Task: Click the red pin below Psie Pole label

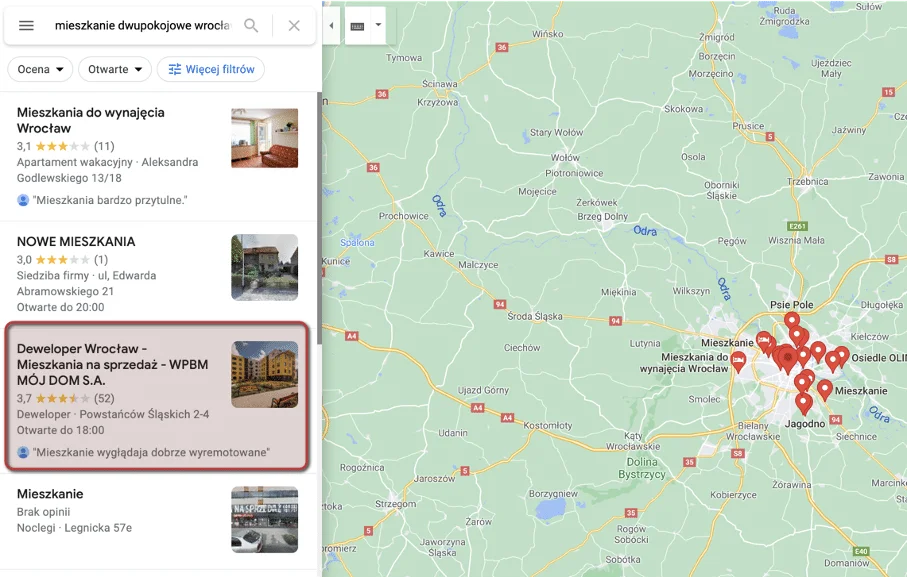Action: click(792, 321)
